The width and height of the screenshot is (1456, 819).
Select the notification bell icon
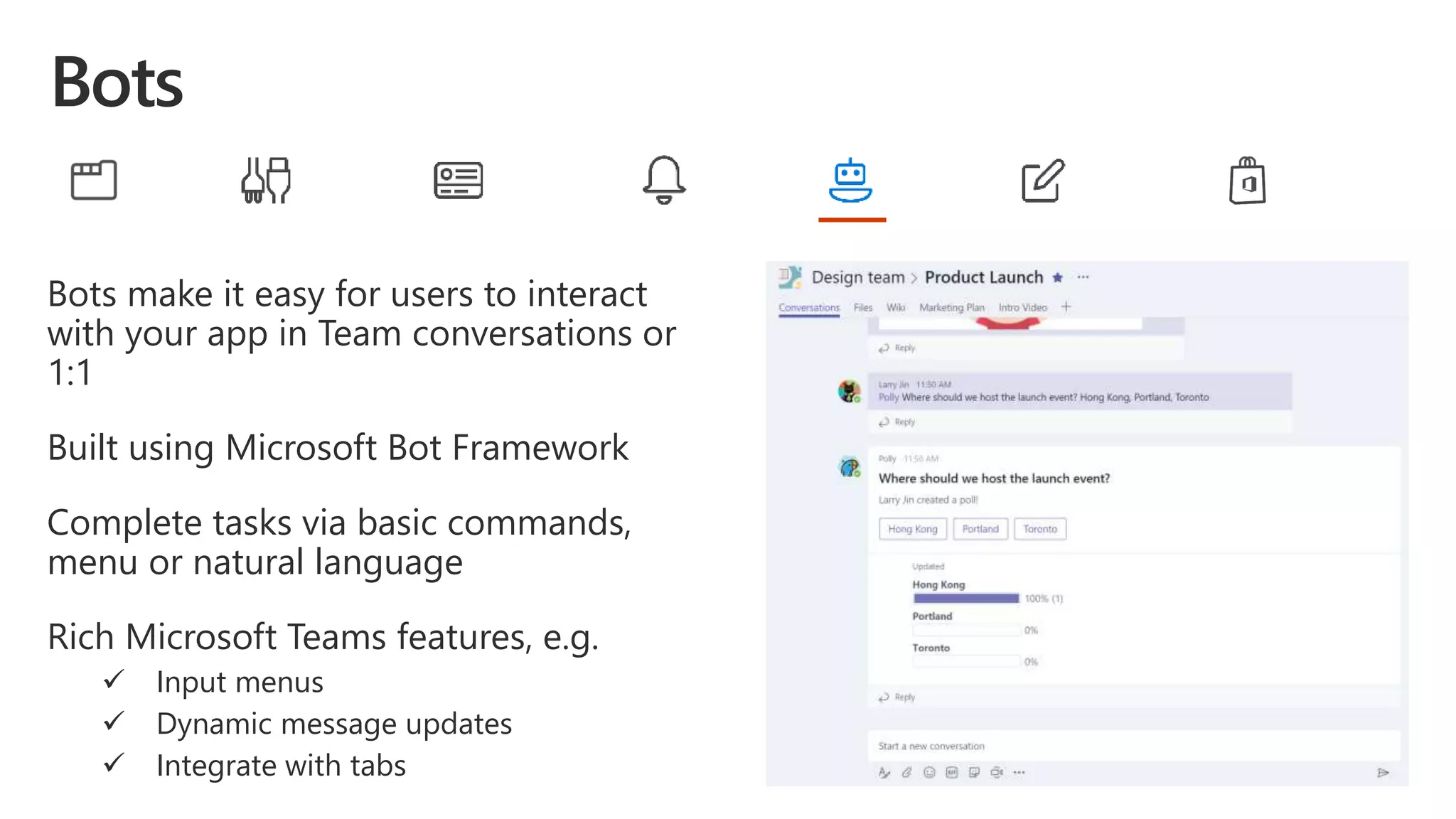tap(664, 180)
